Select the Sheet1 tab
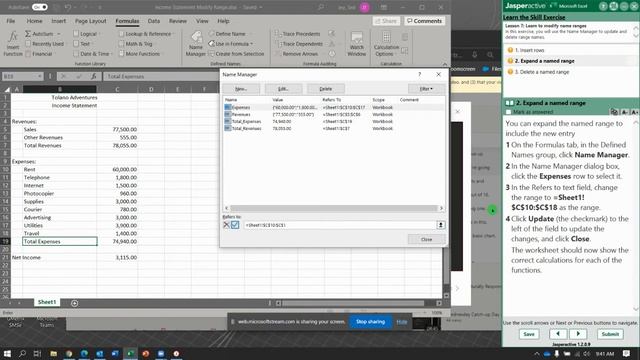The image size is (640, 360). [47, 302]
